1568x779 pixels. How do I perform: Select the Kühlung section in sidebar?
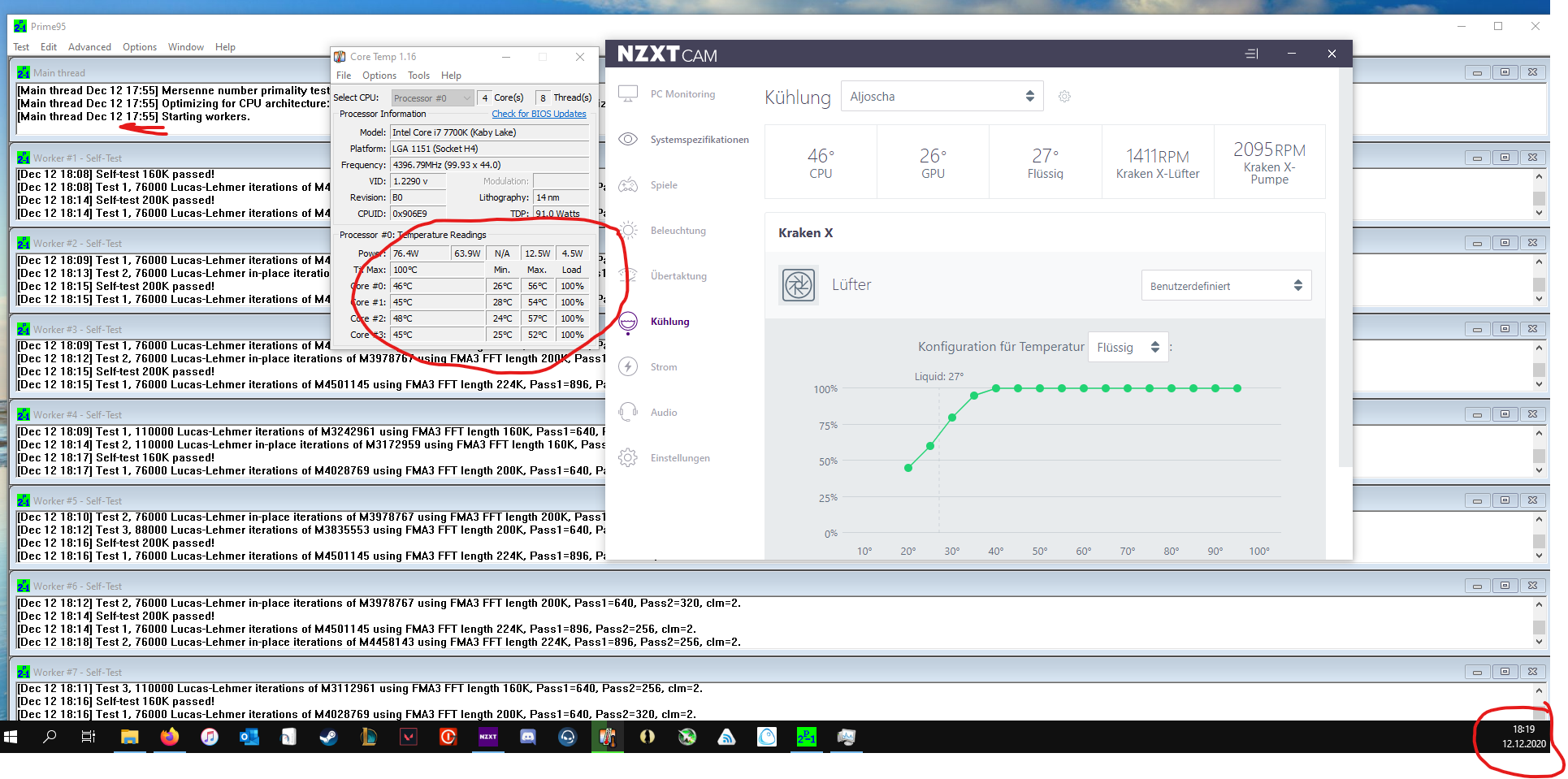(653, 322)
